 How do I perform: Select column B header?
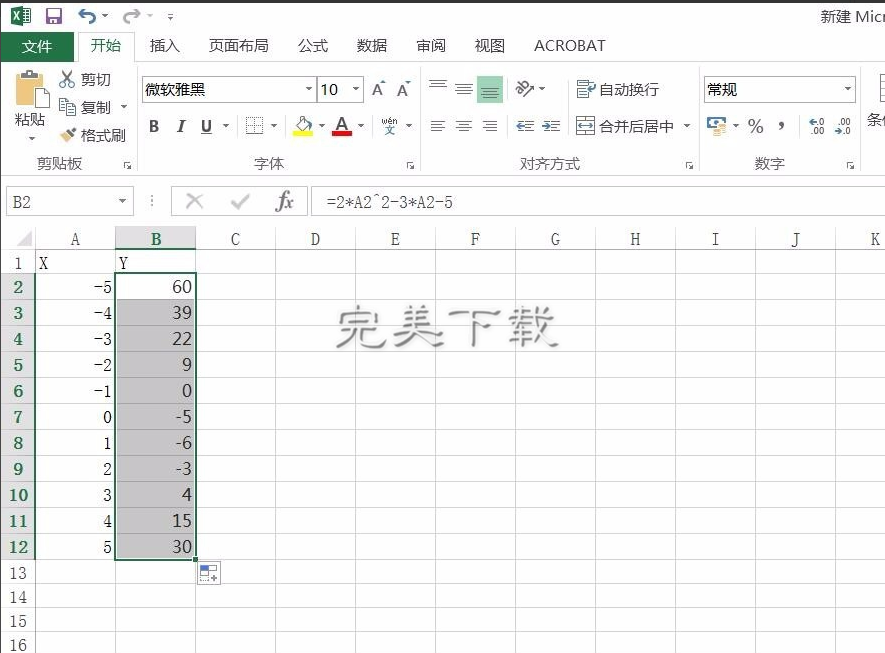click(x=156, y=239)
